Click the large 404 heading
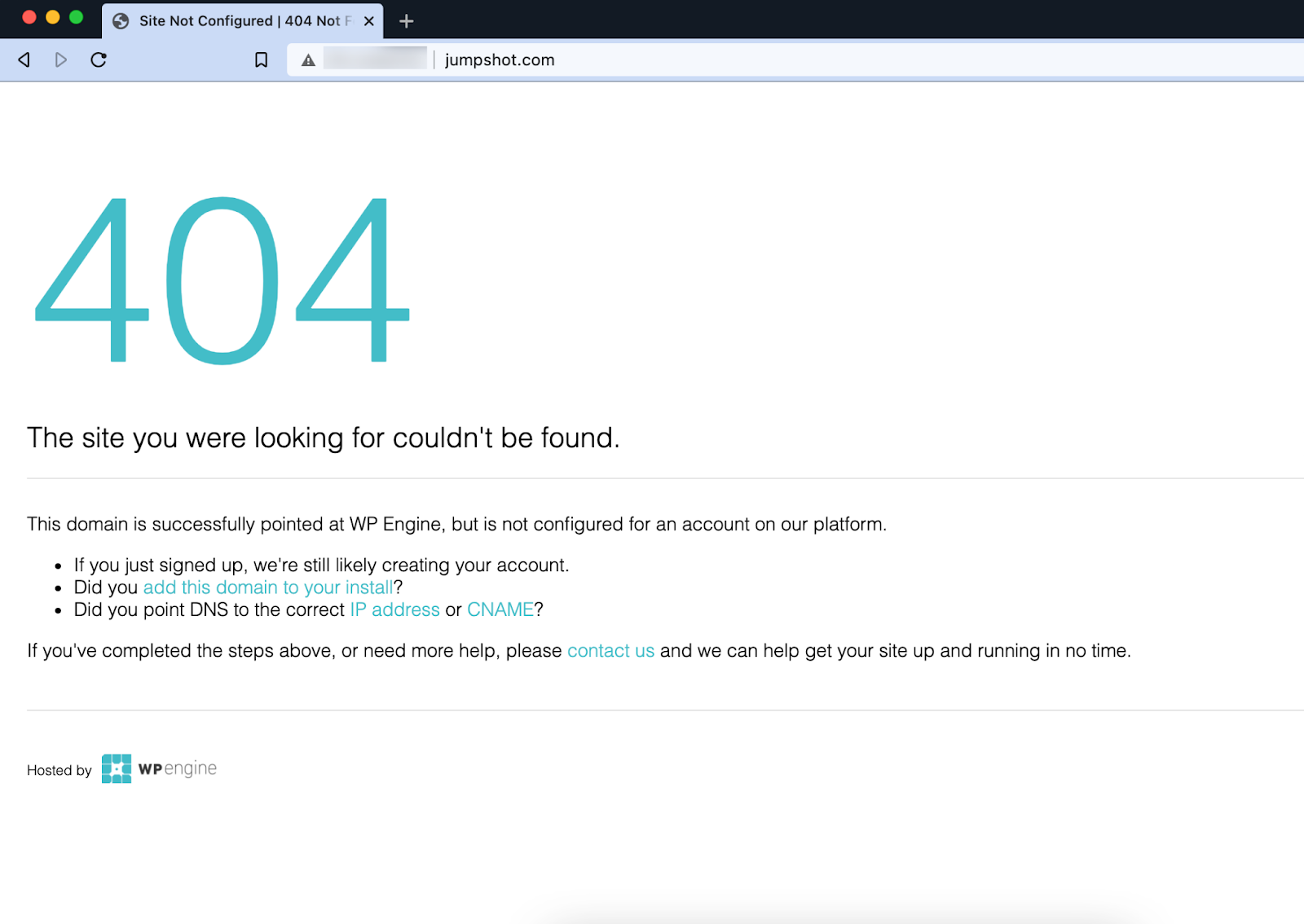 (x=222, y=279)
